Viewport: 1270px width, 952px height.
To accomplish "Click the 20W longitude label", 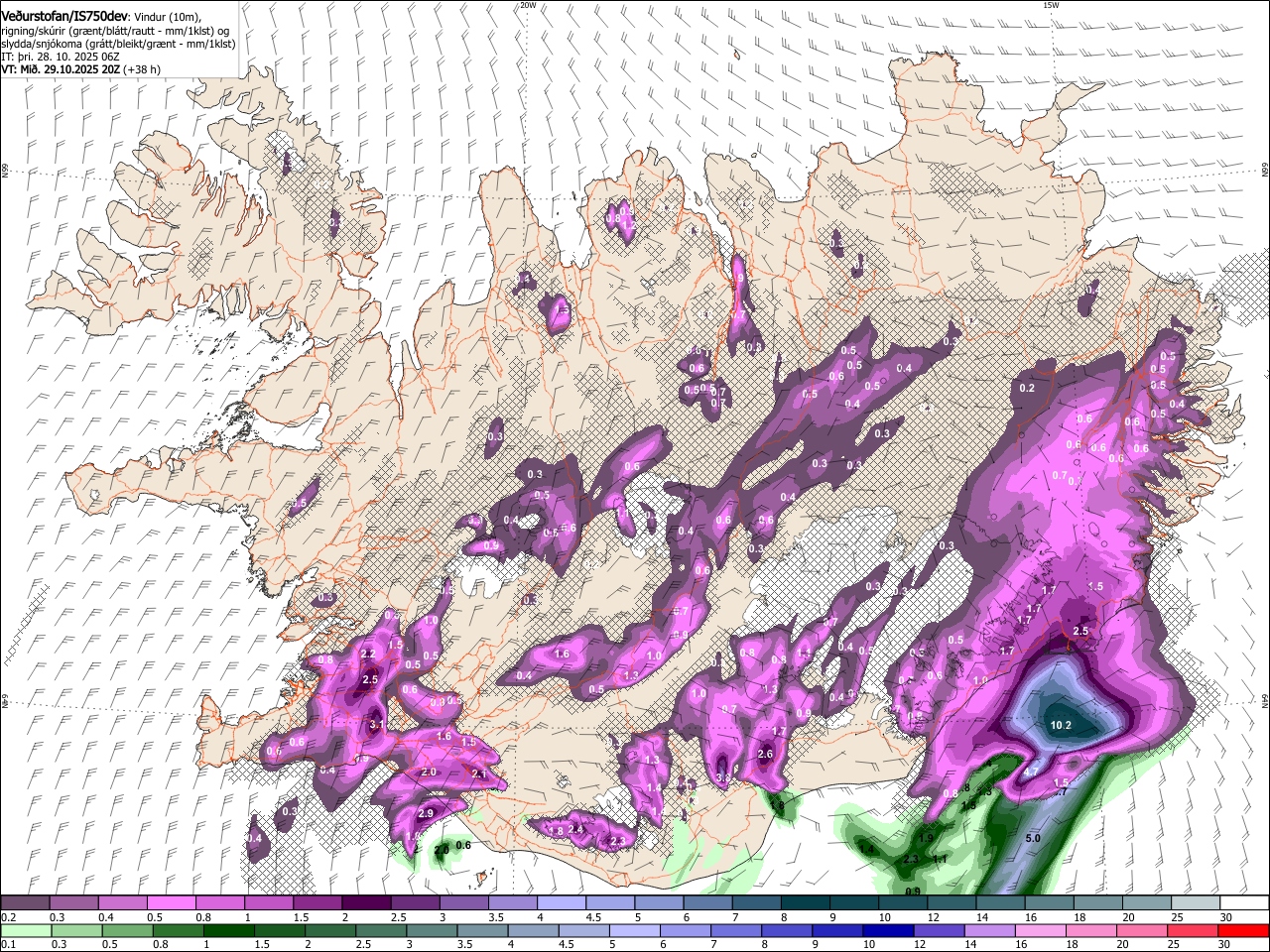I will click(x=528, y=5).
